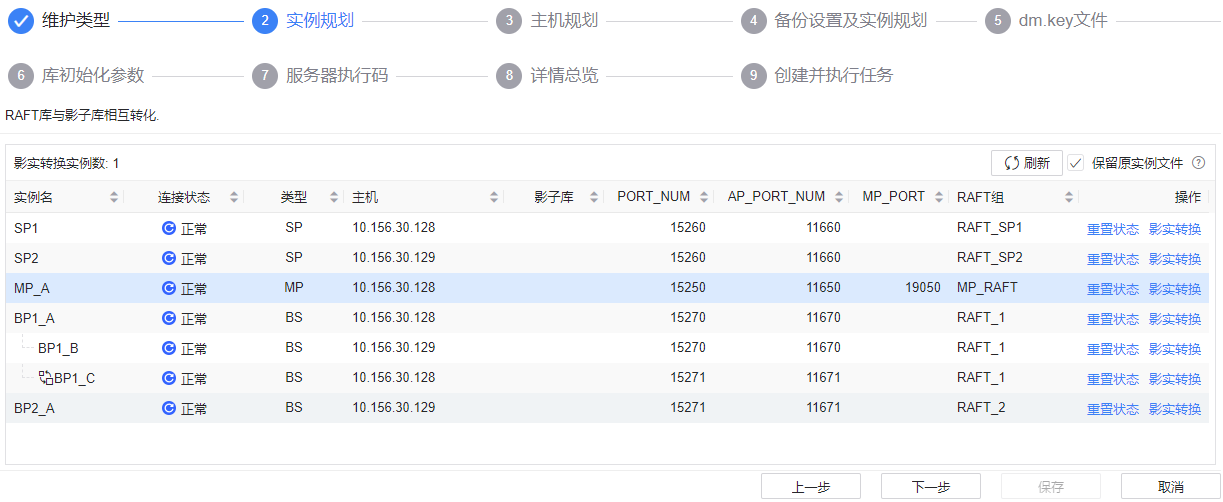Click 影实转换 for SP1

pyautogui.click(x=1175, y=229)
